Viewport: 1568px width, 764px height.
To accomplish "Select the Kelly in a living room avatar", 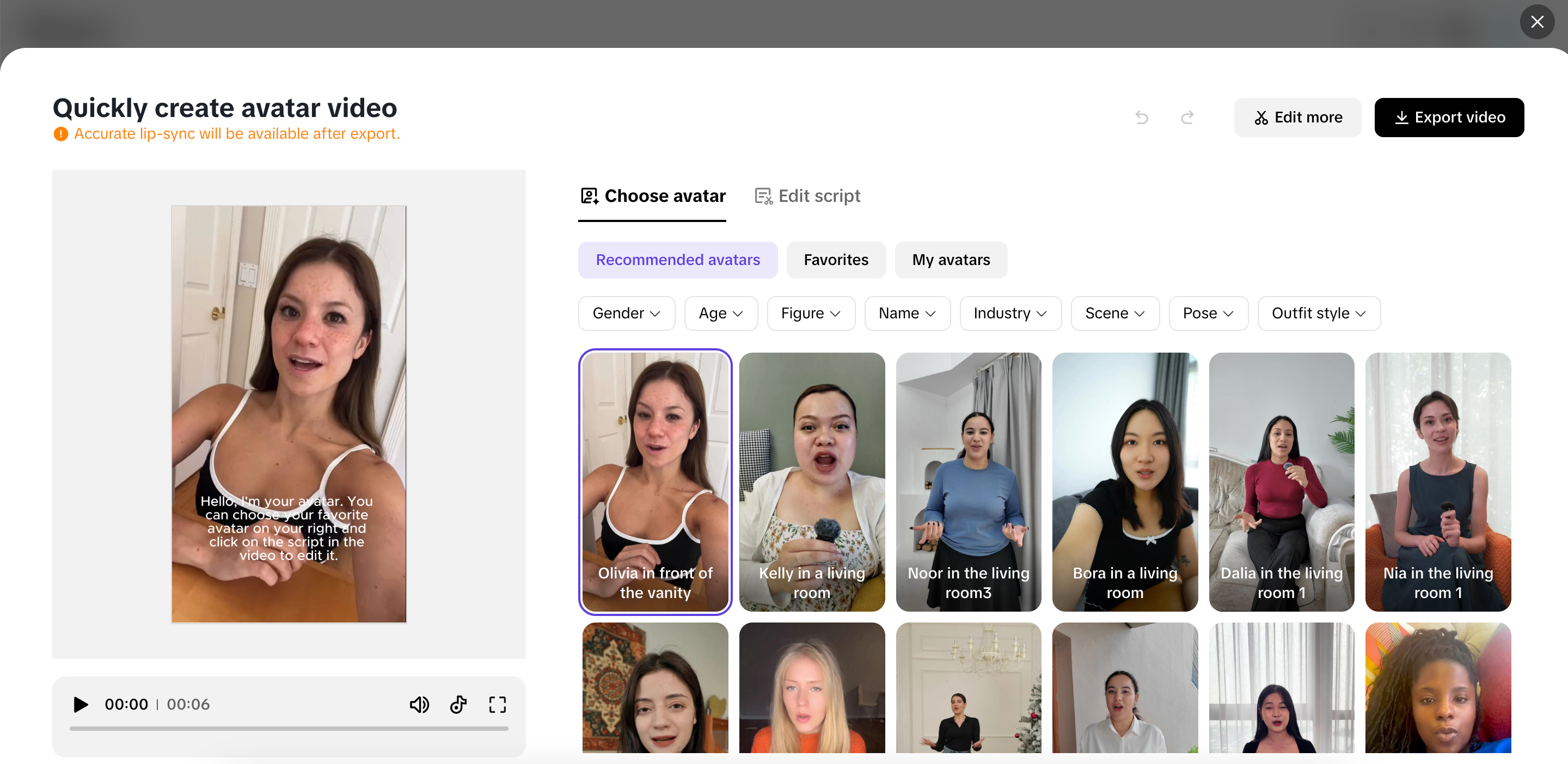I will click(811, 480).
